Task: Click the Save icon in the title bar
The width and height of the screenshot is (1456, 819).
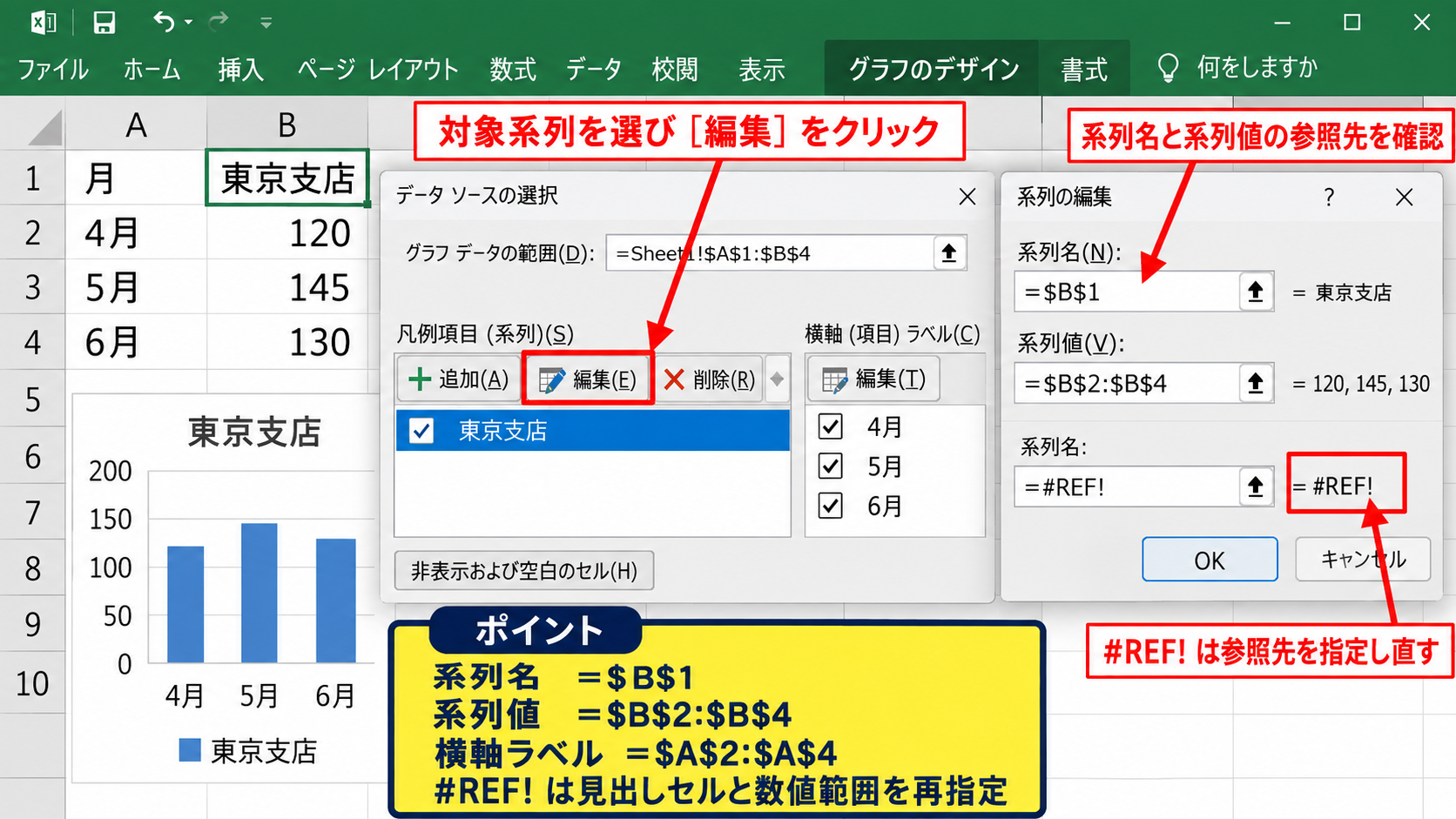Action: click(104, 22)
